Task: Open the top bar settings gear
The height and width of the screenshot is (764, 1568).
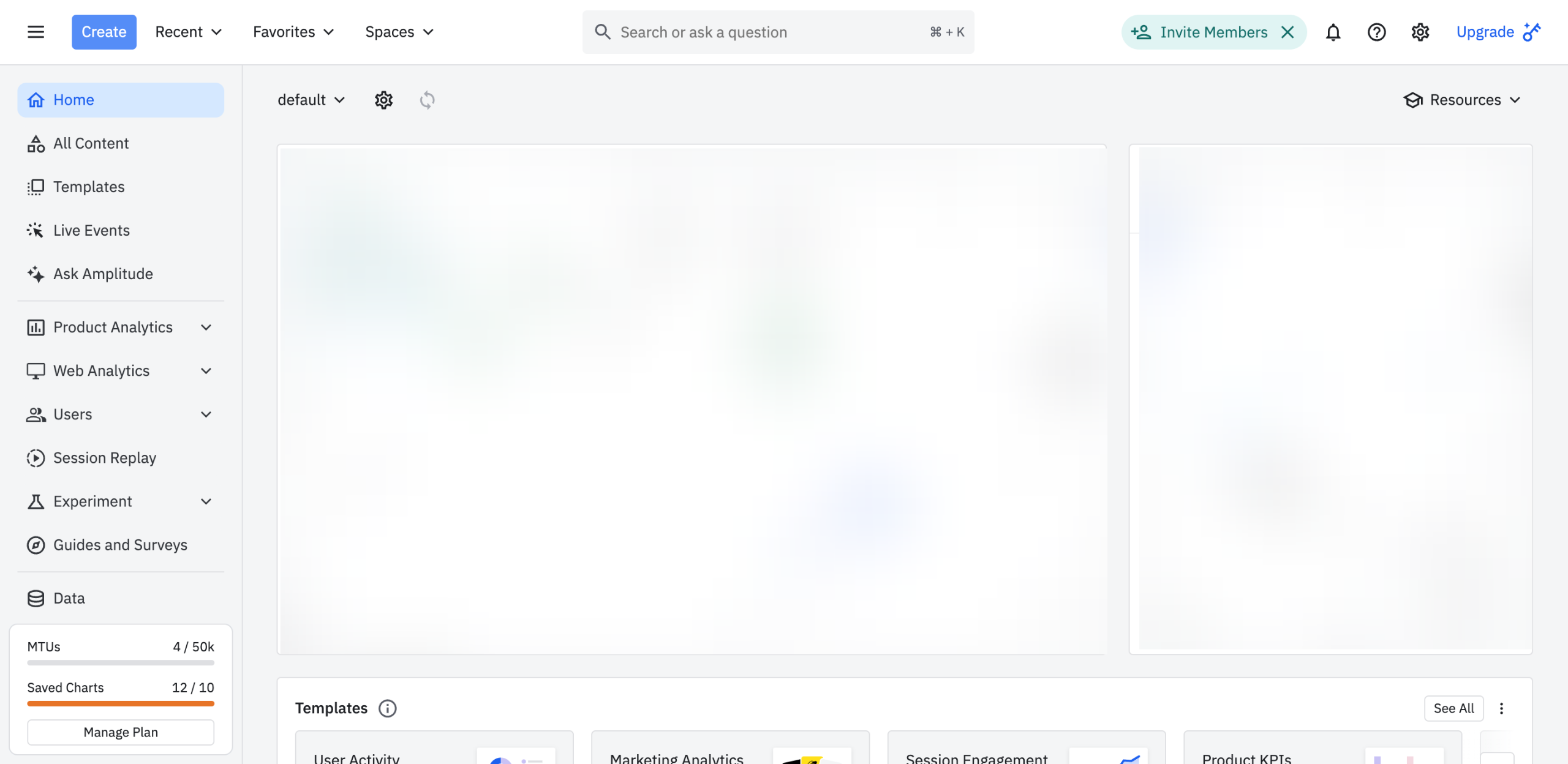Action: click(x=1420, y=32)
